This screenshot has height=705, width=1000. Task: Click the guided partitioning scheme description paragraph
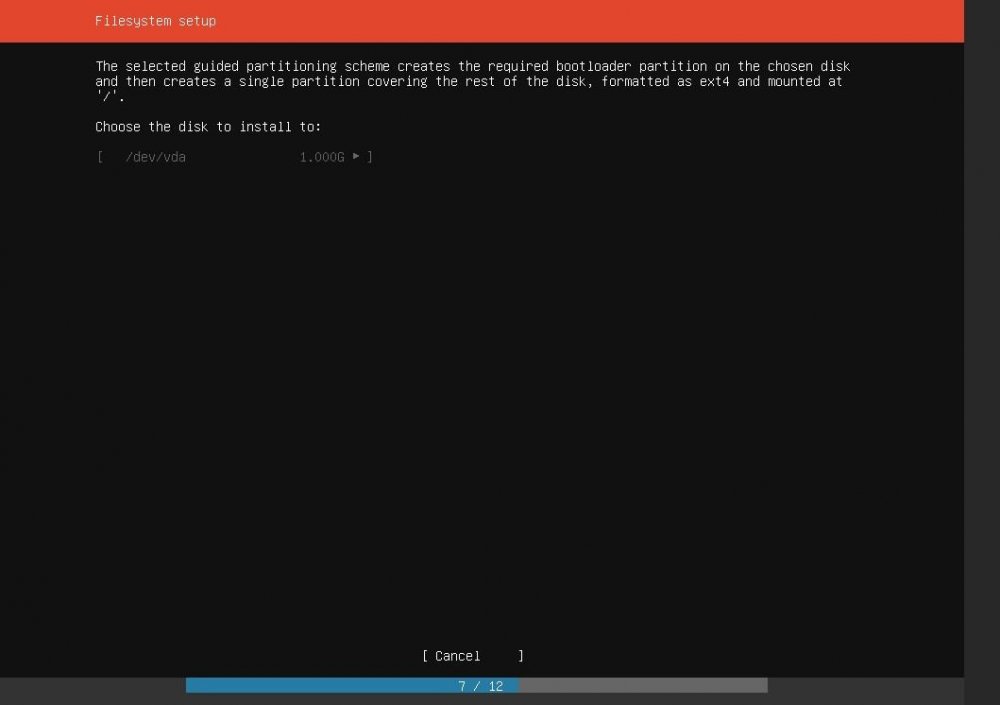click(473, 81)
